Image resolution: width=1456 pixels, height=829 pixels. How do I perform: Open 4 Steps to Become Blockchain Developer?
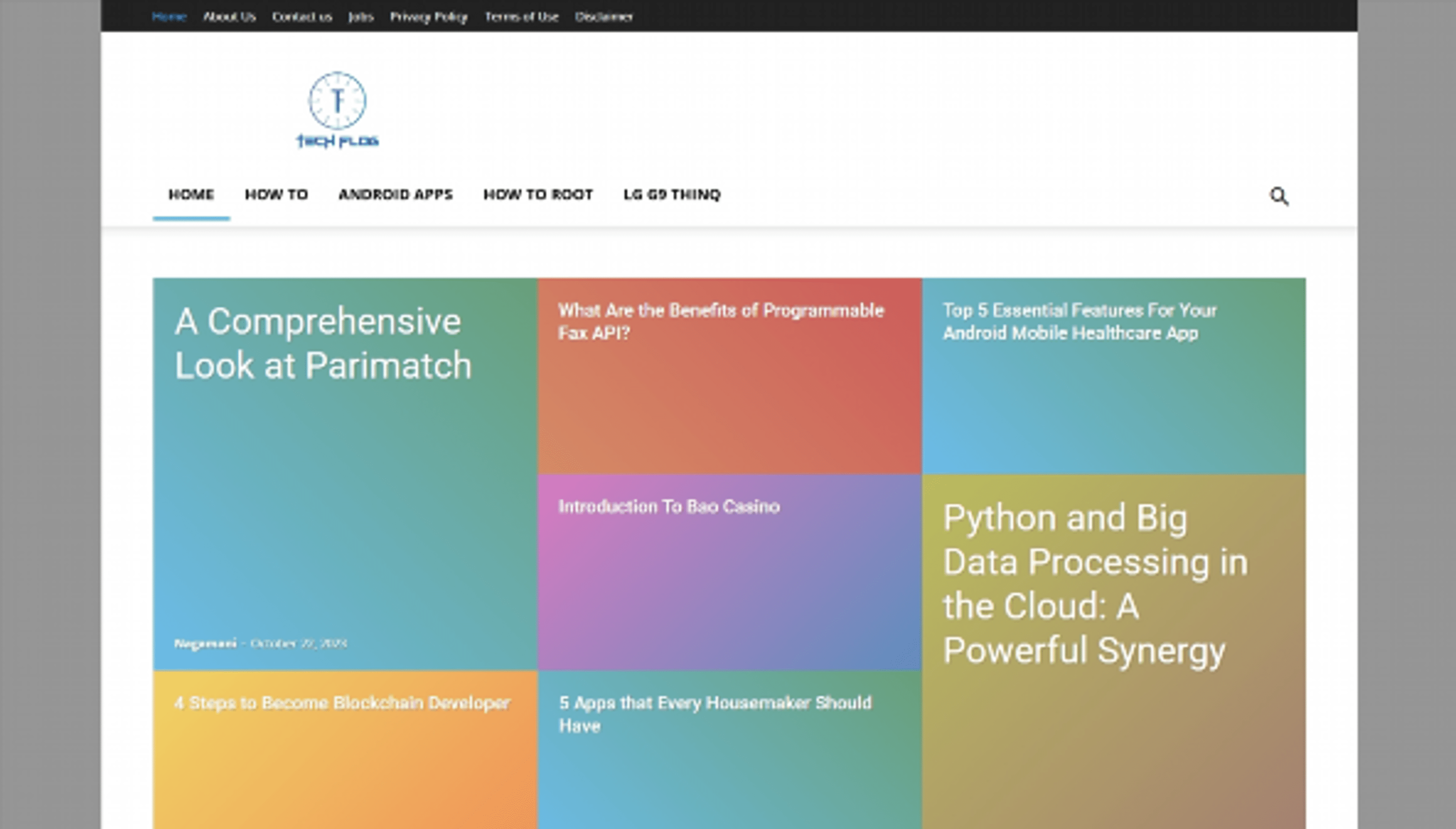[x=342, y=703]
